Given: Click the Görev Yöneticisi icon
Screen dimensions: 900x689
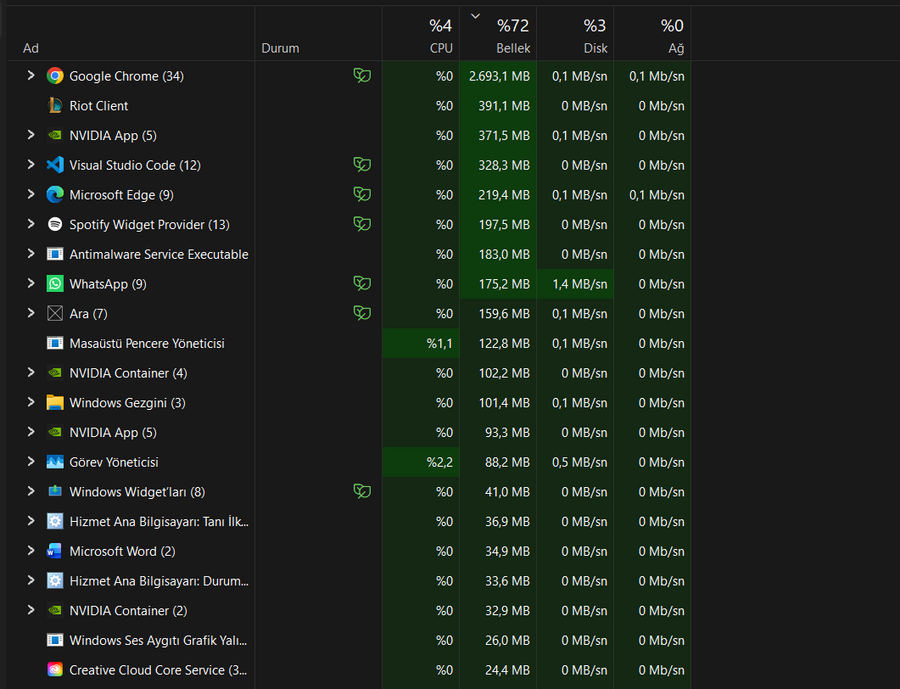Looking at the screenshot, I should pos(55,462).
